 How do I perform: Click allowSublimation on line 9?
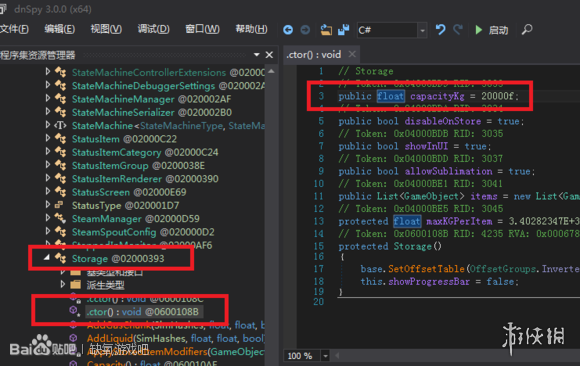coord(448,171)
